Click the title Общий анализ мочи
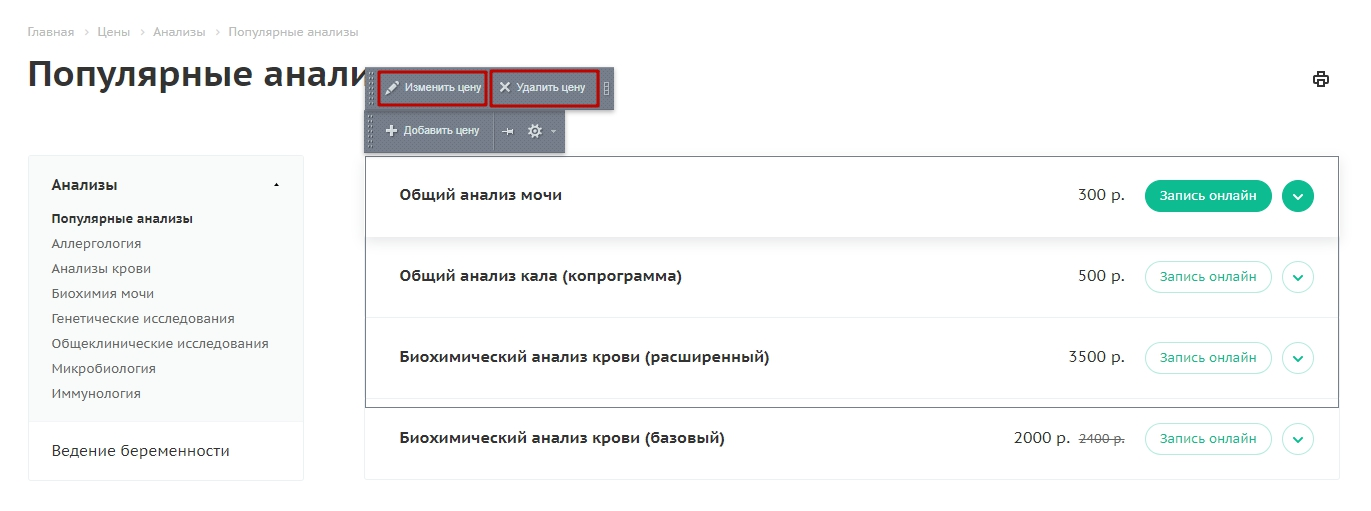Image resolution: width=1371 pixels, height=511 pixels. coord(481,196)
